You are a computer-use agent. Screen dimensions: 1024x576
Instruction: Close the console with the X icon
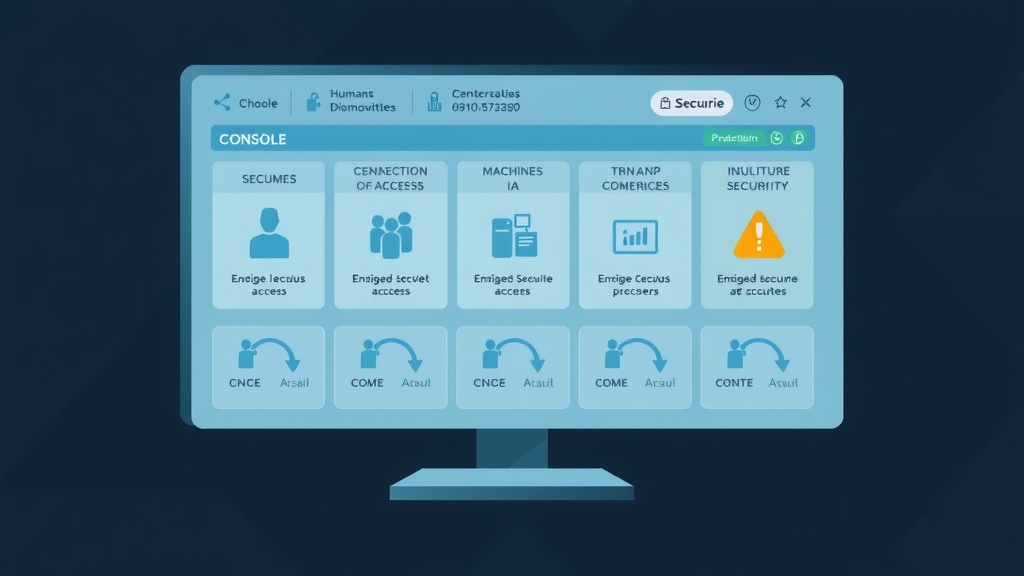(x=806, y=103)
